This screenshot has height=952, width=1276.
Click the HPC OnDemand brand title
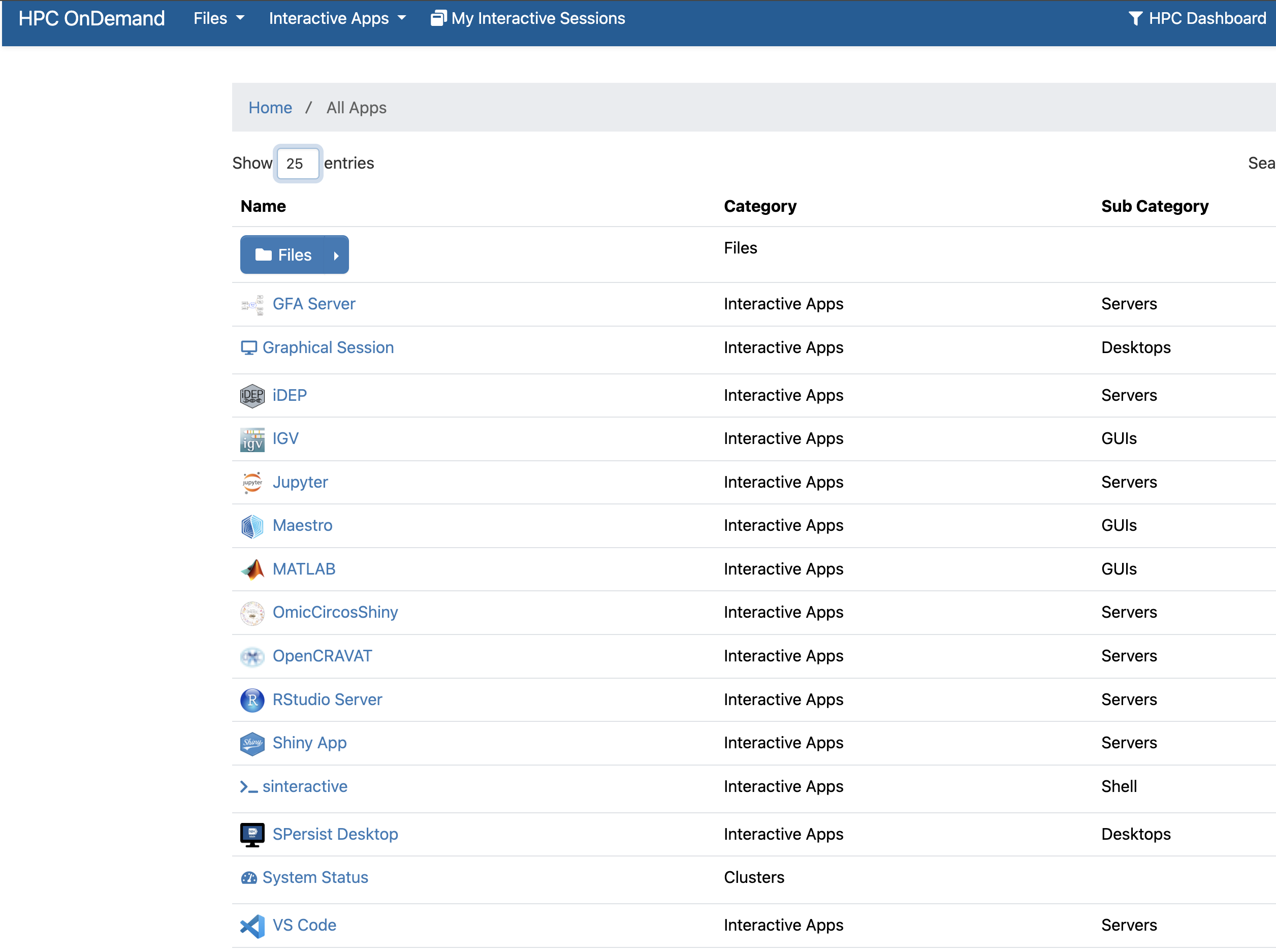tap(91, 18)
